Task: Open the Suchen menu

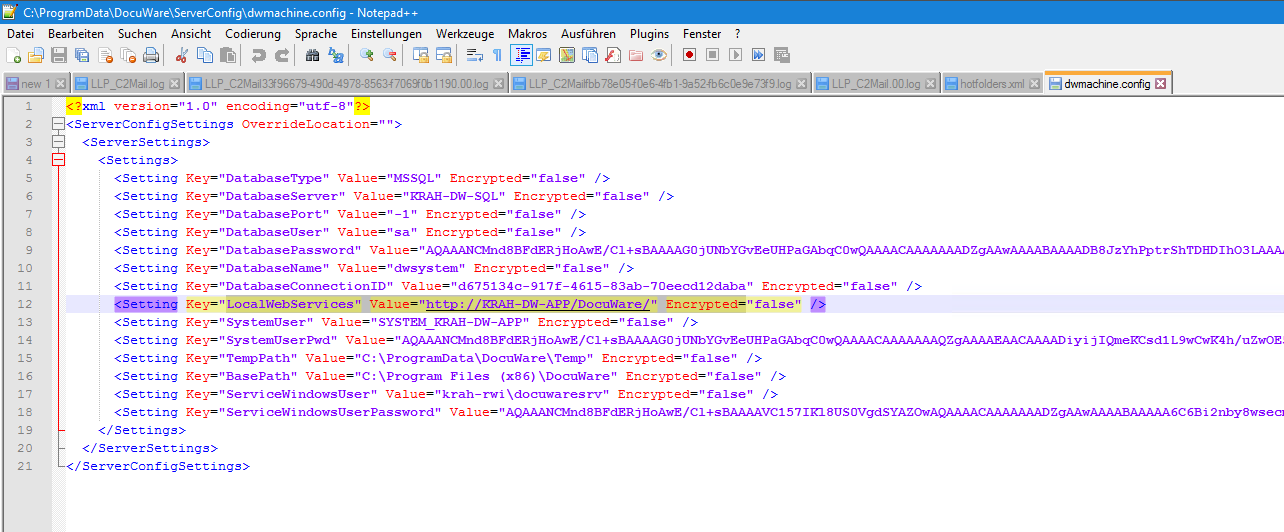Action: coord(137,34)
